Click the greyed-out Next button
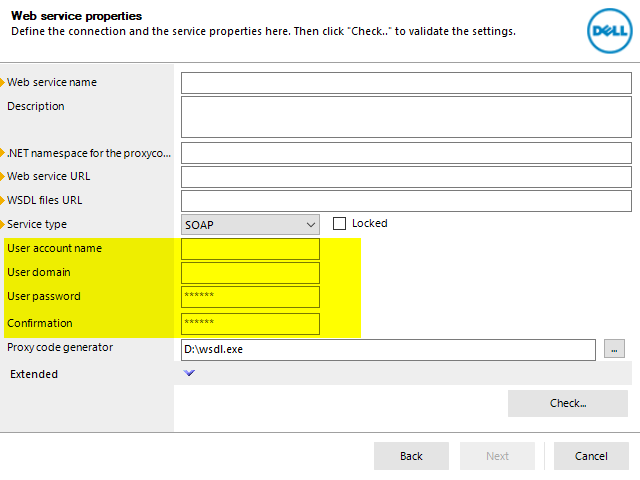This screenshot has height=480, width=640. (x=497, y=456)
